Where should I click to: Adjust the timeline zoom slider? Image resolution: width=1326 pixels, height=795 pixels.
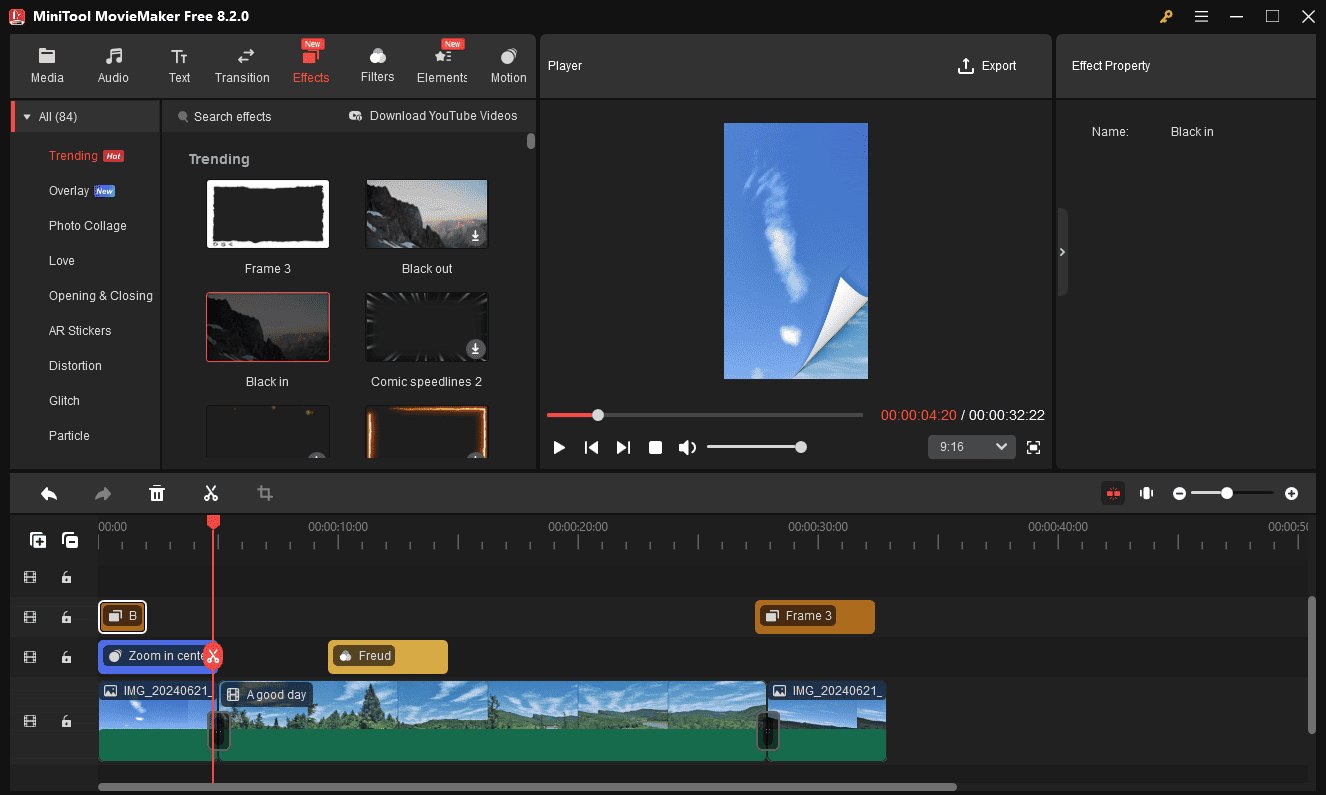coord(1232,493)
